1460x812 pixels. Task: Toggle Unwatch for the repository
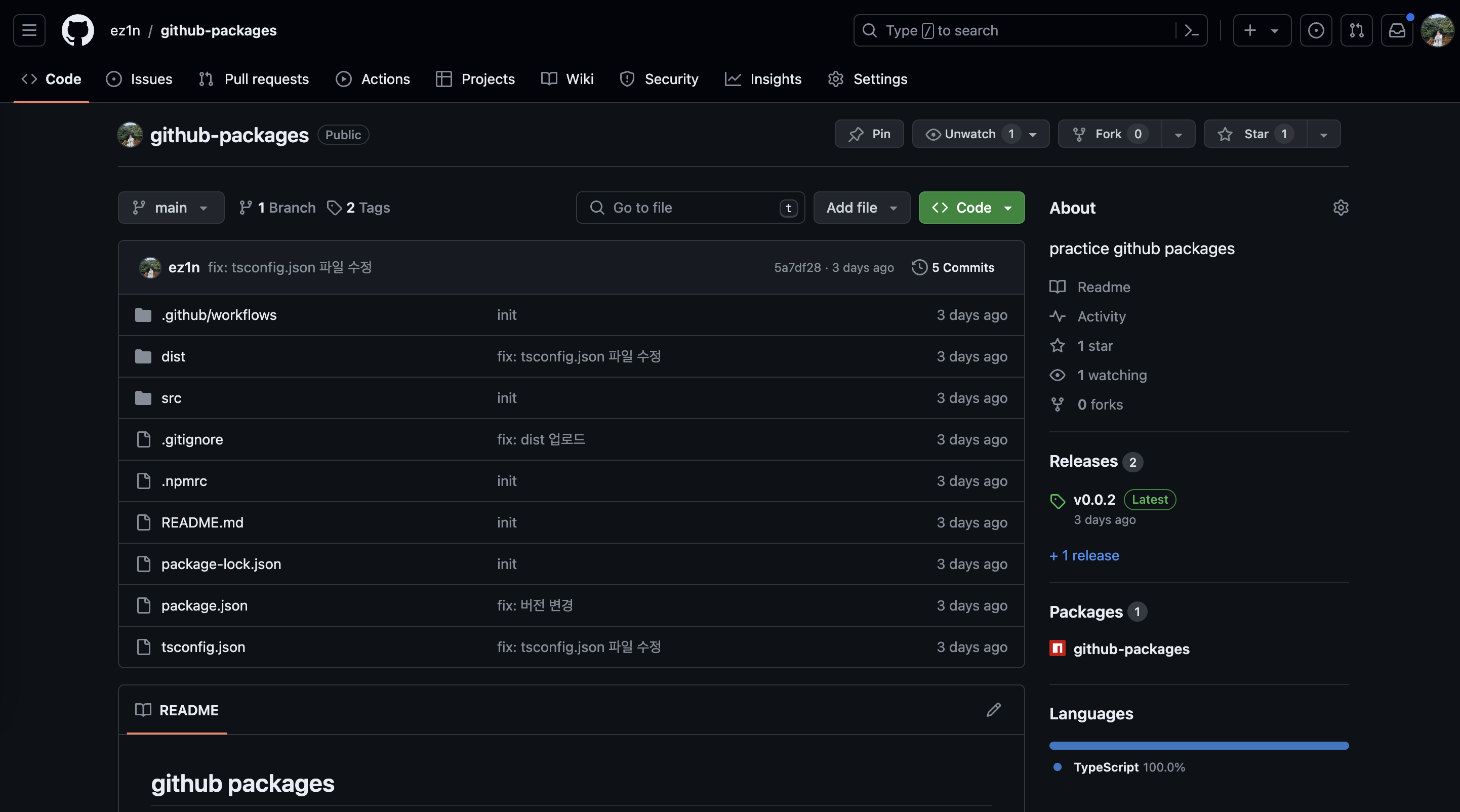coord(970,134)
